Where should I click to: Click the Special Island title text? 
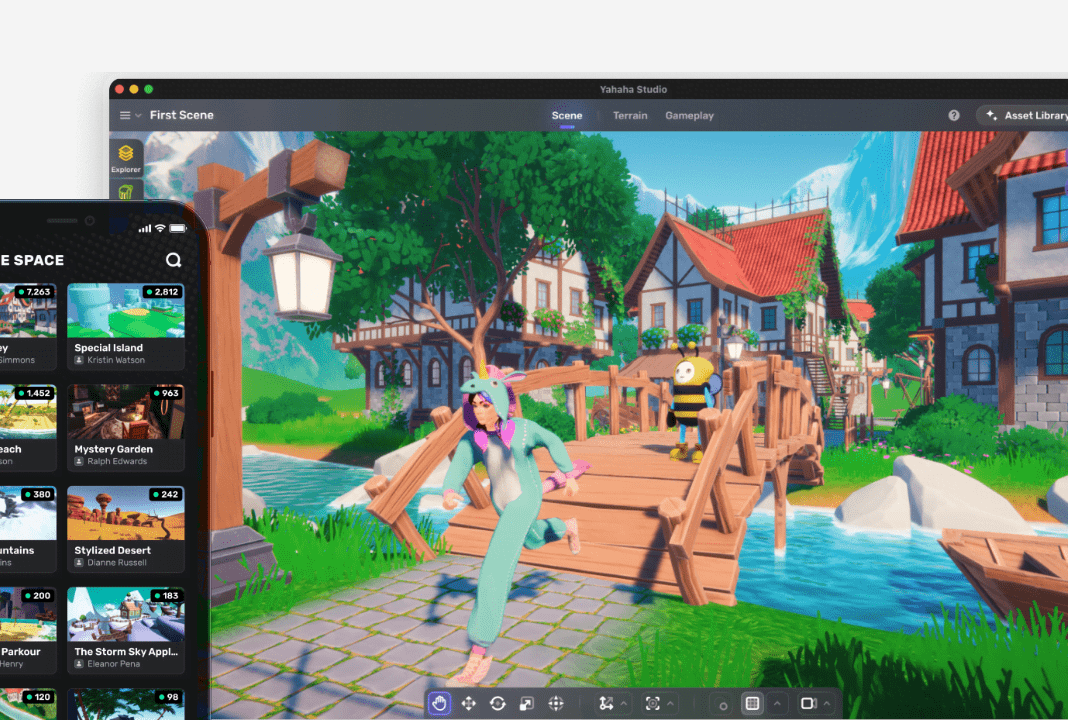point(108,347)
